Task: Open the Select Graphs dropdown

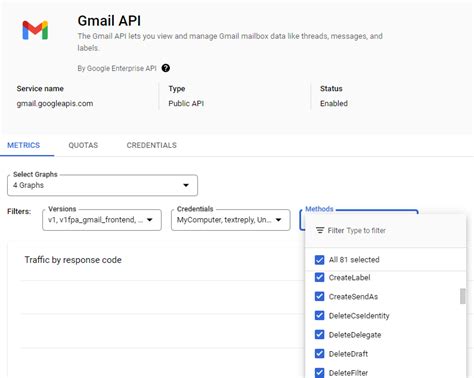Action: click(x=102, y=185)
